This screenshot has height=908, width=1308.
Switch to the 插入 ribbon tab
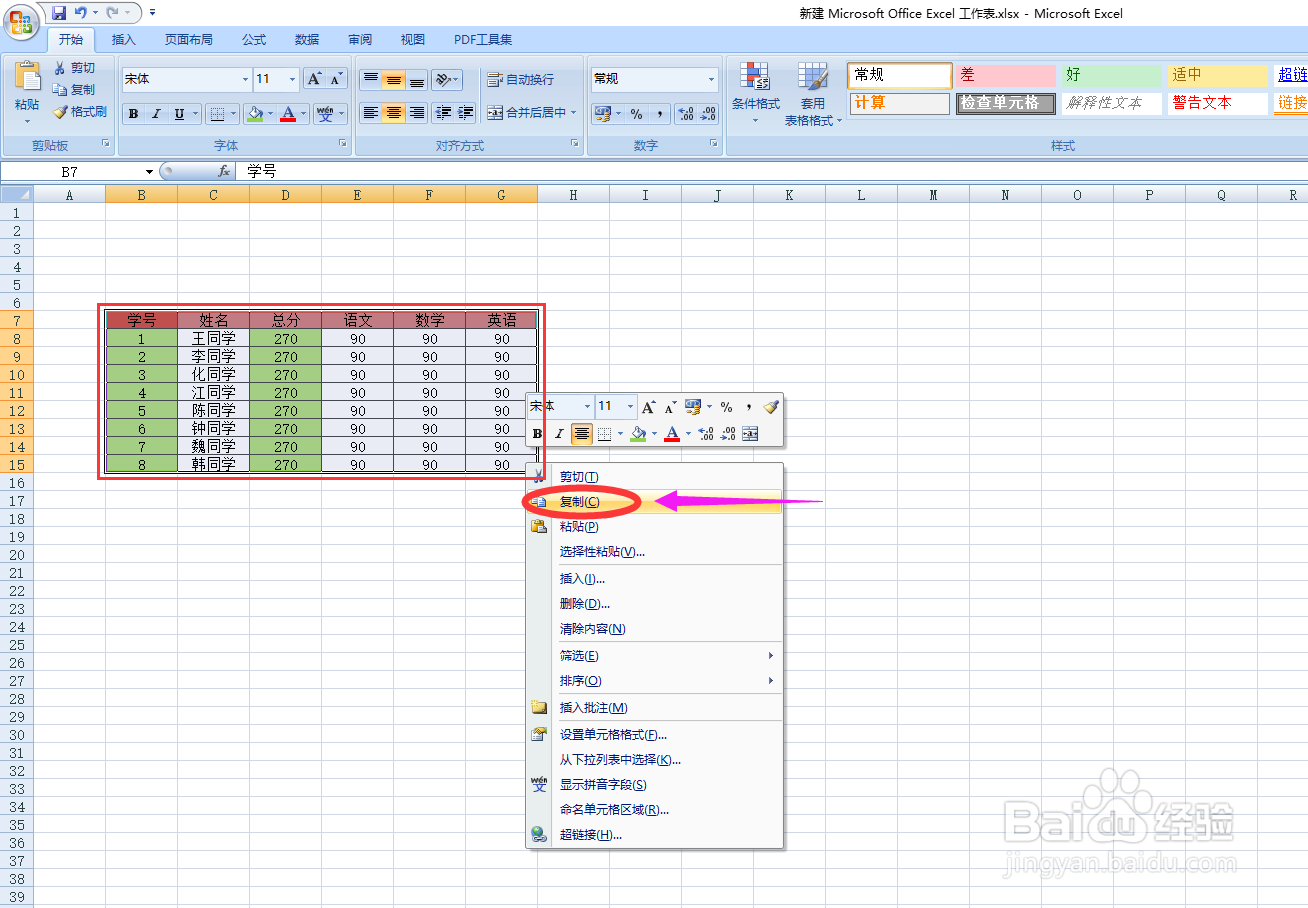124,40
